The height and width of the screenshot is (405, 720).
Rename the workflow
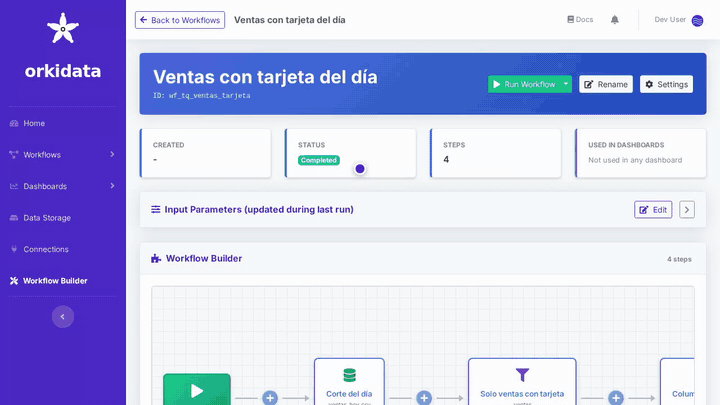point(606,84)
